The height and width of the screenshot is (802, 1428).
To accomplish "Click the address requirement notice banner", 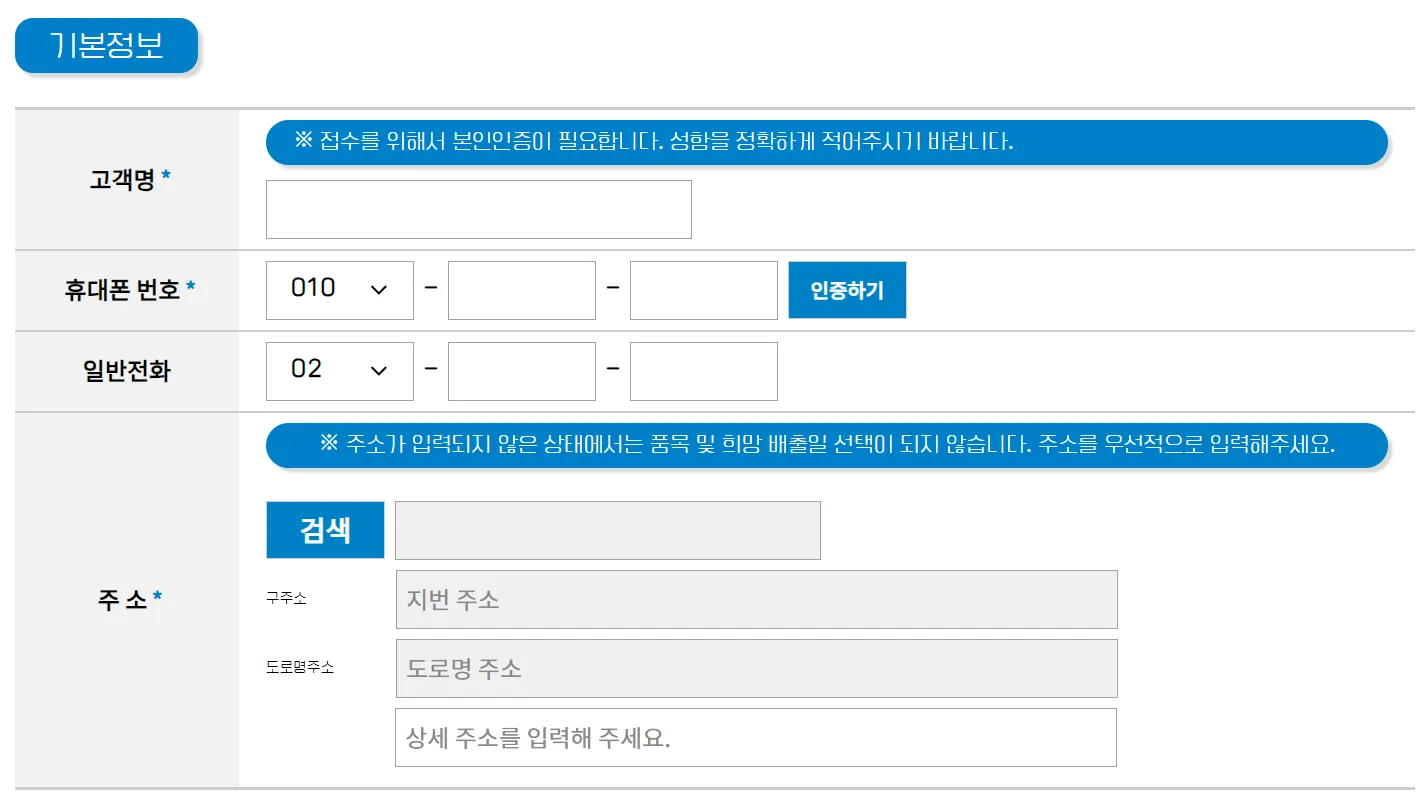I will coord(826,445).
